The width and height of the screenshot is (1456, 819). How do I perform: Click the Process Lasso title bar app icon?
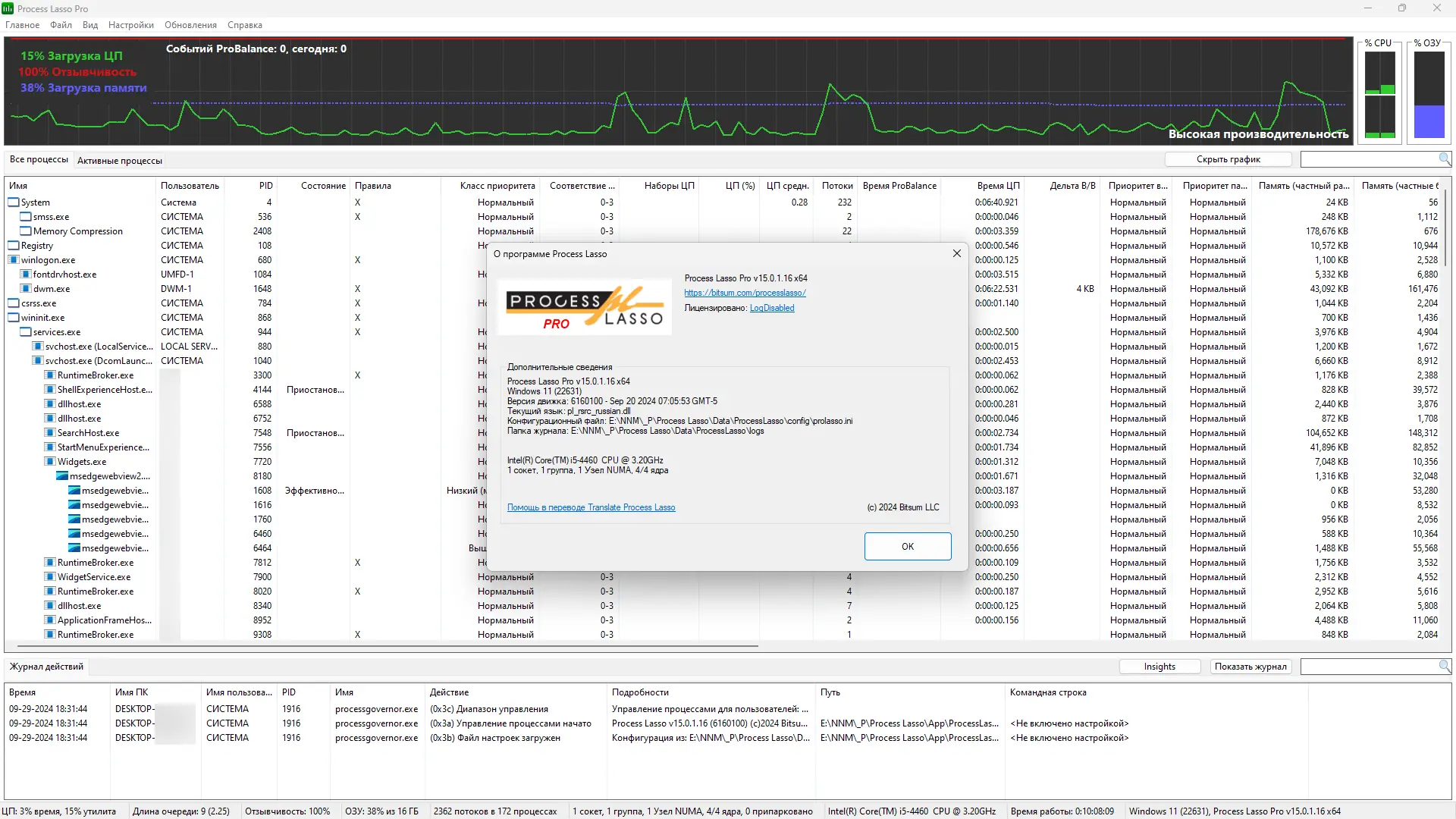8,8
